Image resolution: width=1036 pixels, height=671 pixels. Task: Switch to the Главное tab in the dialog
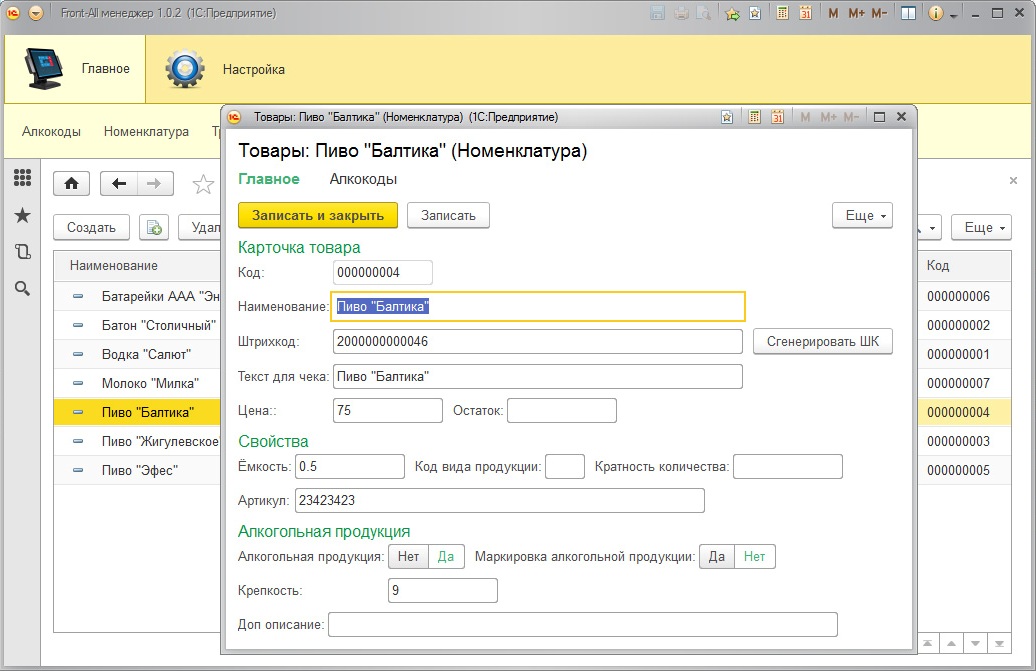coord(269,179)
